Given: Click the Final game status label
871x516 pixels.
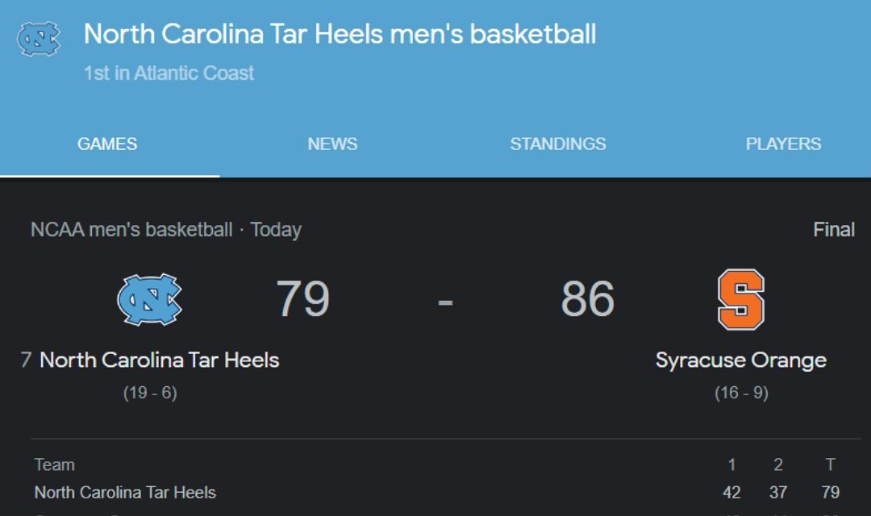Looking at the screenshot, I should (x=833, y=230).
